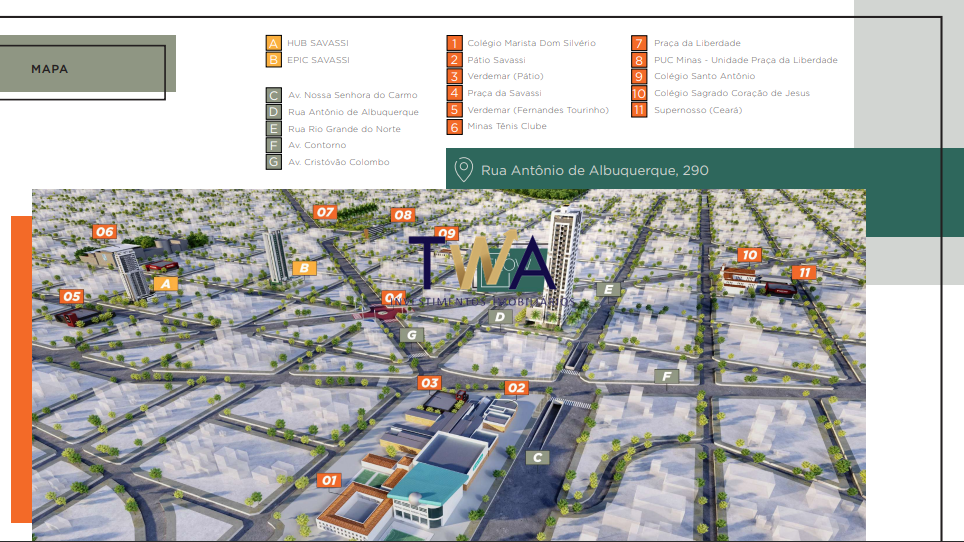Open the MAPA section label
Screen dimensions: 964x542
click(x=50, y=69)
